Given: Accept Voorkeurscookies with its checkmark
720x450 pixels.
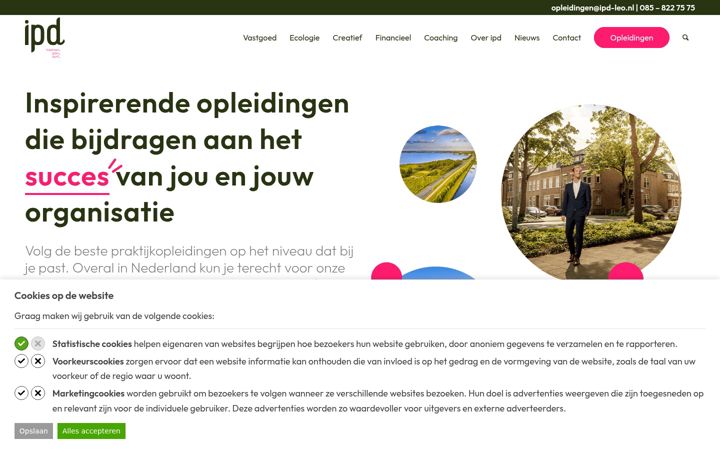Looking at the screenshot, I should (x=21, y=361).
